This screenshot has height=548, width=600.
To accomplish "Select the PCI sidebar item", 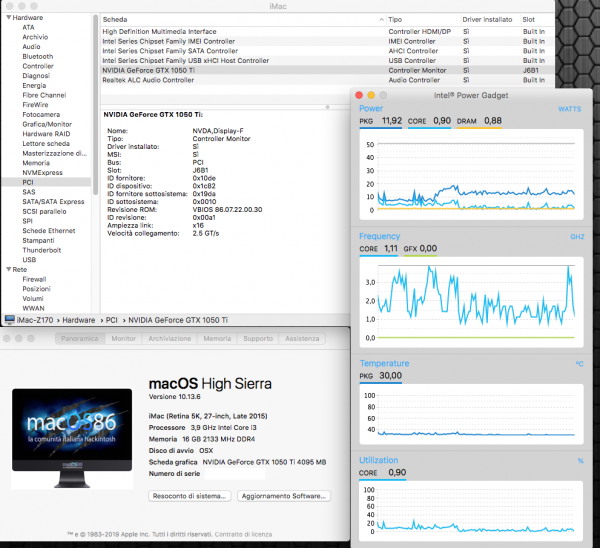I will pos(46,182).
